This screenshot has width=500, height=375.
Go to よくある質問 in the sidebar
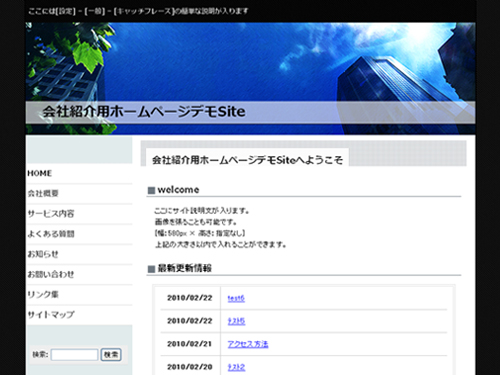click(51, 234)
